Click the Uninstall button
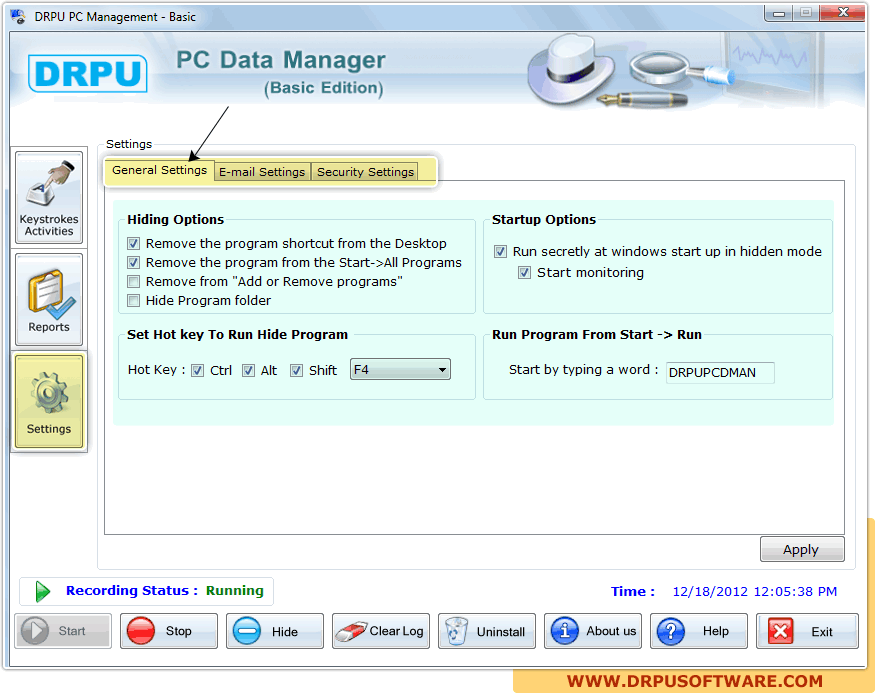Image resolution: width=875 pixels, height=693 pixels. [x=487, y=631]
